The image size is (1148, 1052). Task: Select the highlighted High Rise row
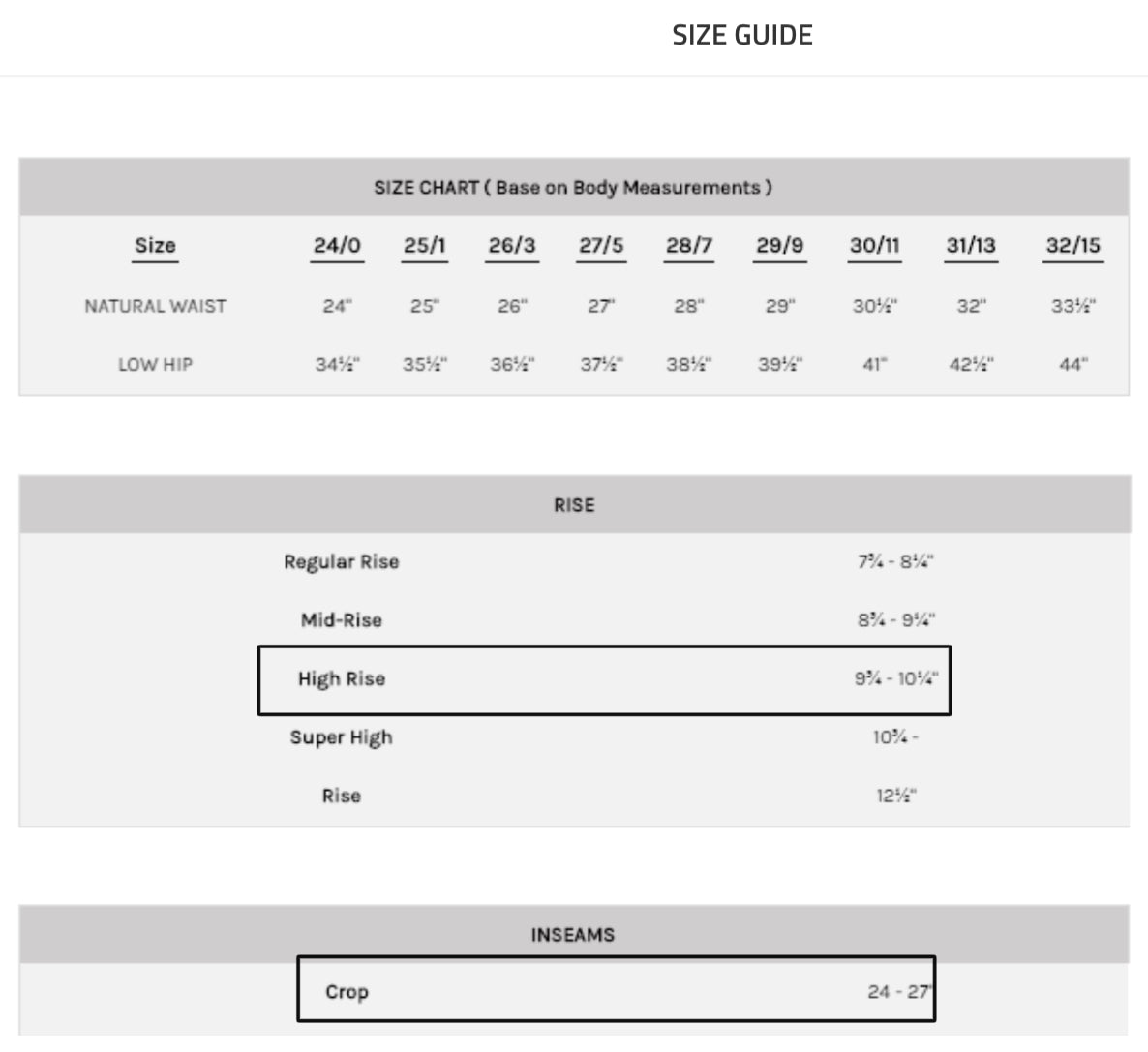pyautogui.click(x=604, y=679)
